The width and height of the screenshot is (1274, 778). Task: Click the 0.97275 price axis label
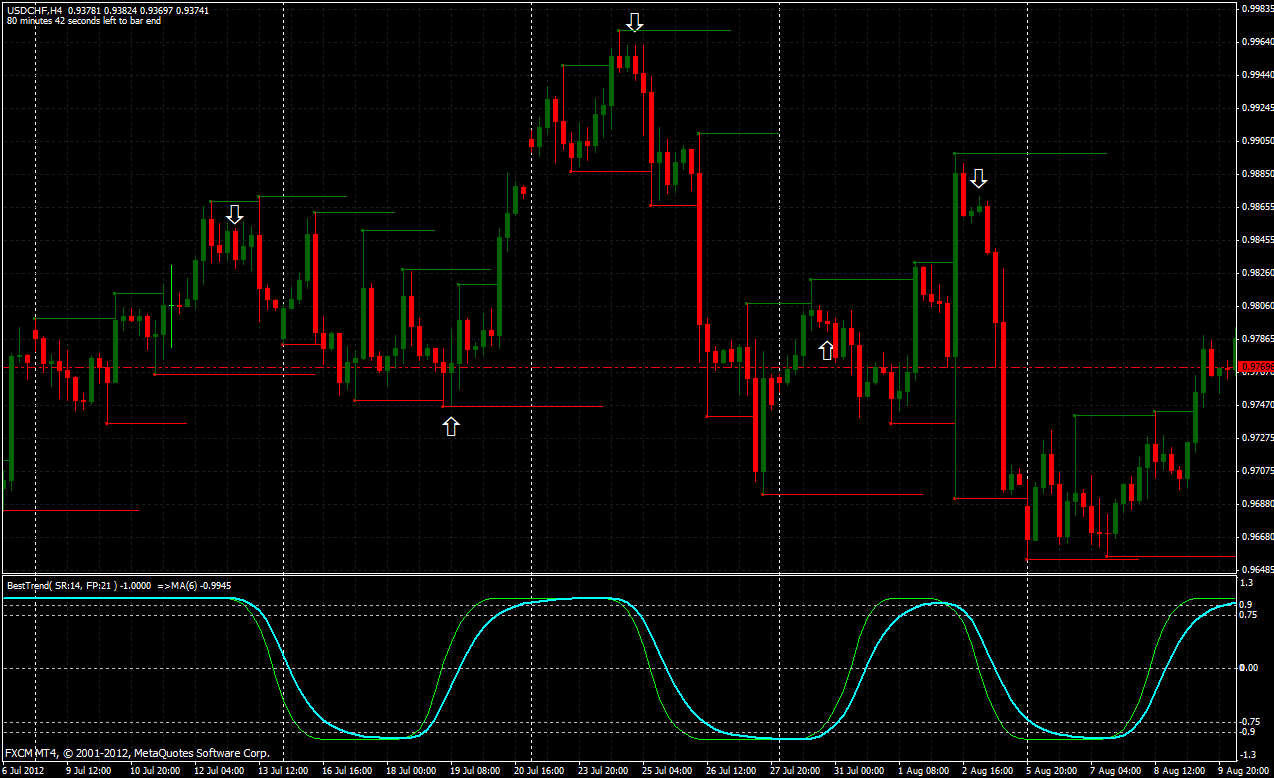(1256, 438)
